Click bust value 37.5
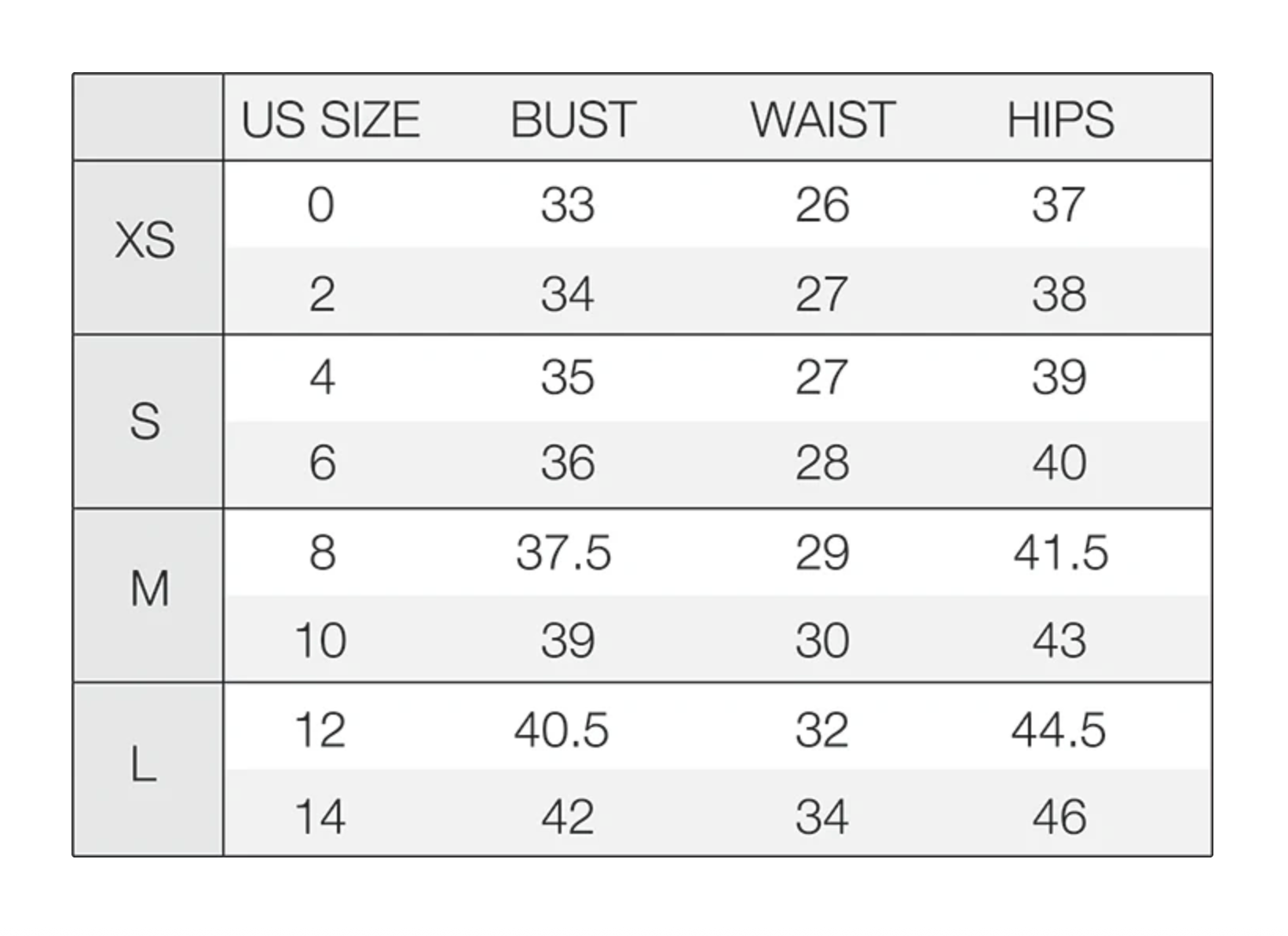 [563, 553]
